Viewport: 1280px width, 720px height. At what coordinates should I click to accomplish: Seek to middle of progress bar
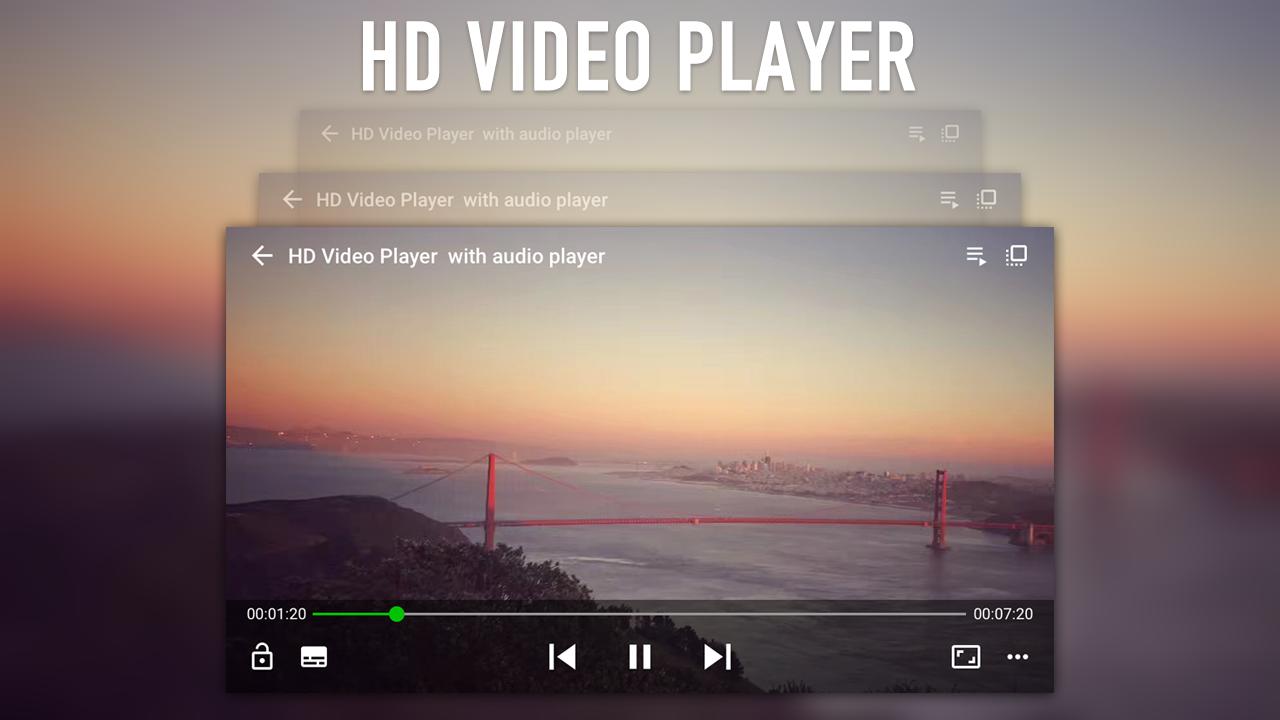[640, 614]
